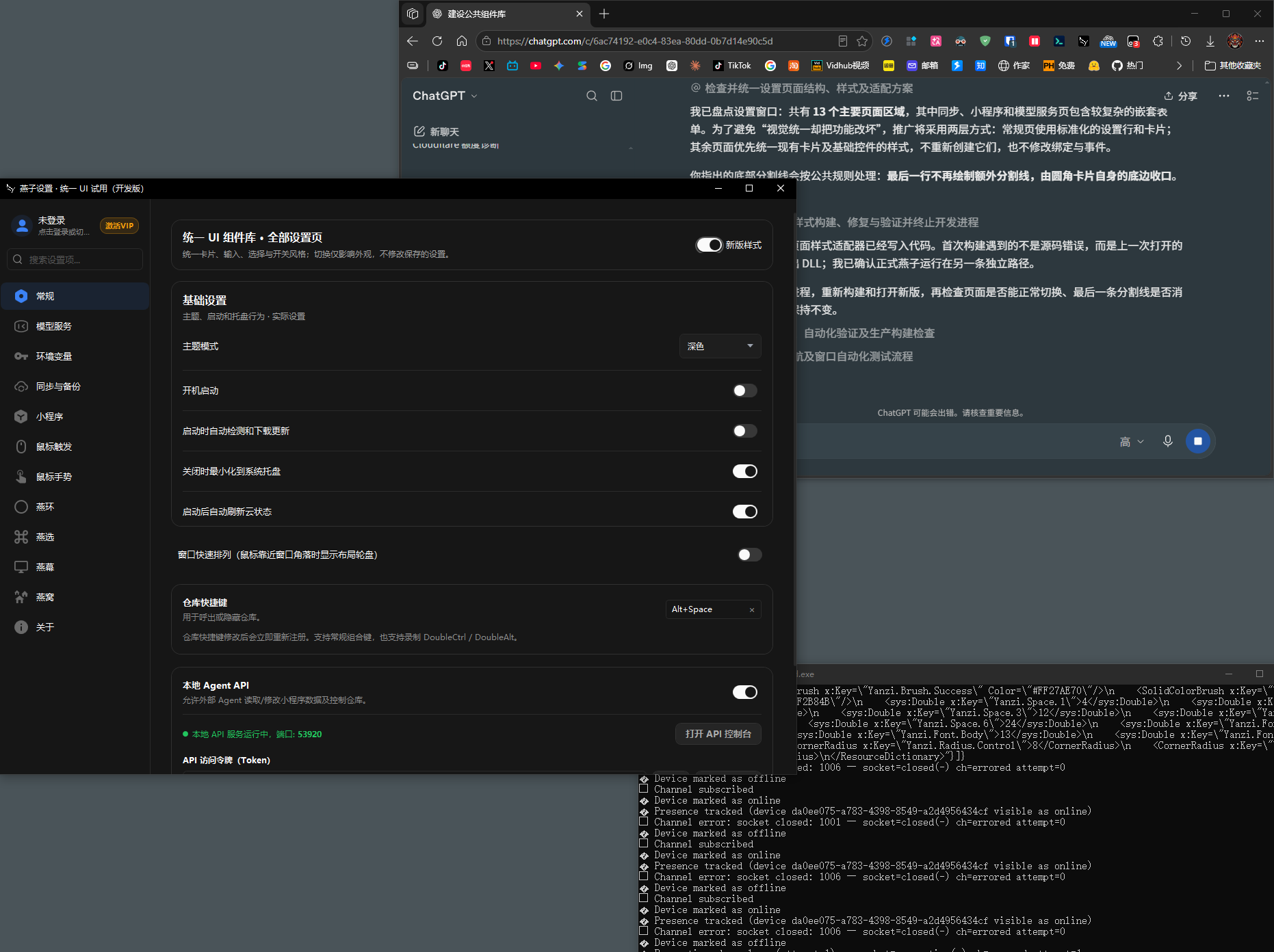Click the browser refresh icon

pos(437,41)
